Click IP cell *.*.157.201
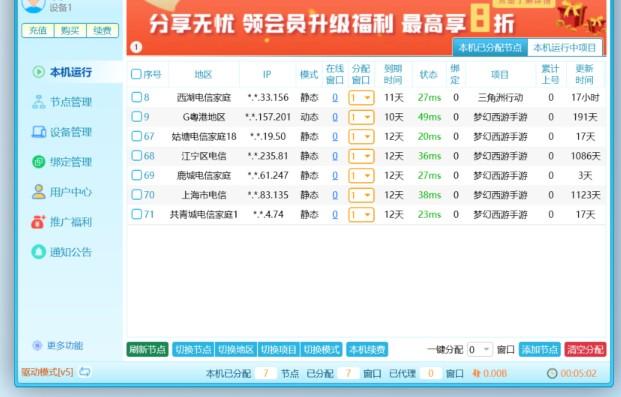This screenshot has width=621, height=397. [268, 117]
